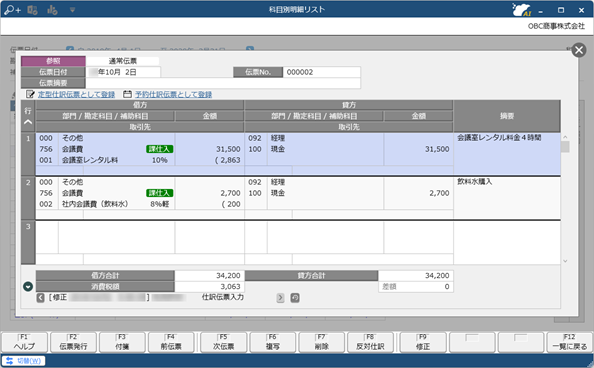Image resolution: width=594 pixels, height=368 pixels.
Task: Click the bar chart icon in title bar
Action: click(52, 10)
